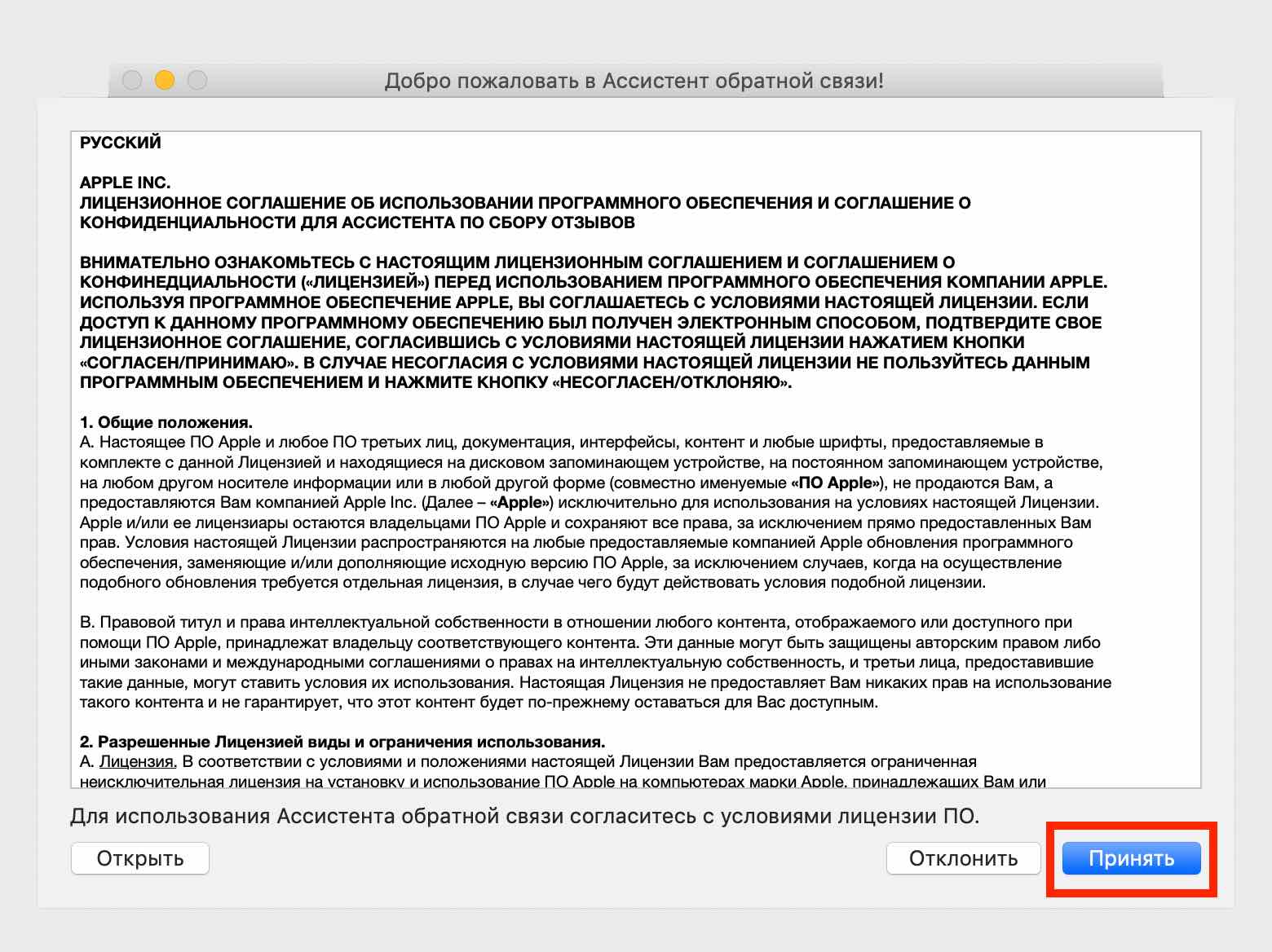Click the underlined word Лицензия in section 2
Screen dimensions: 1272x952
pyautogui.click(x=138, y=761)
